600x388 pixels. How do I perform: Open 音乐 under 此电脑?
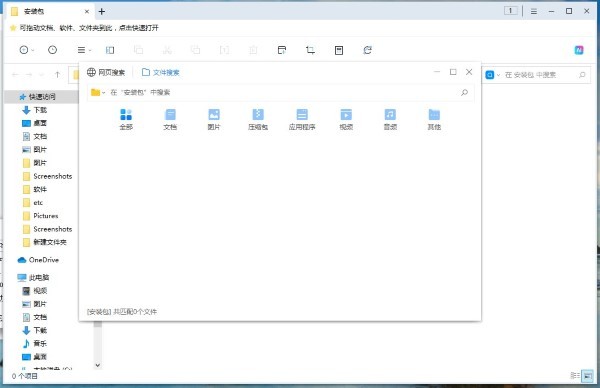click(34, 344)
